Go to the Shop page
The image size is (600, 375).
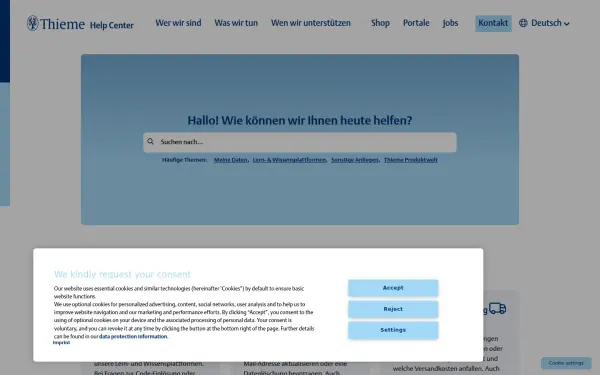[380, 23]
